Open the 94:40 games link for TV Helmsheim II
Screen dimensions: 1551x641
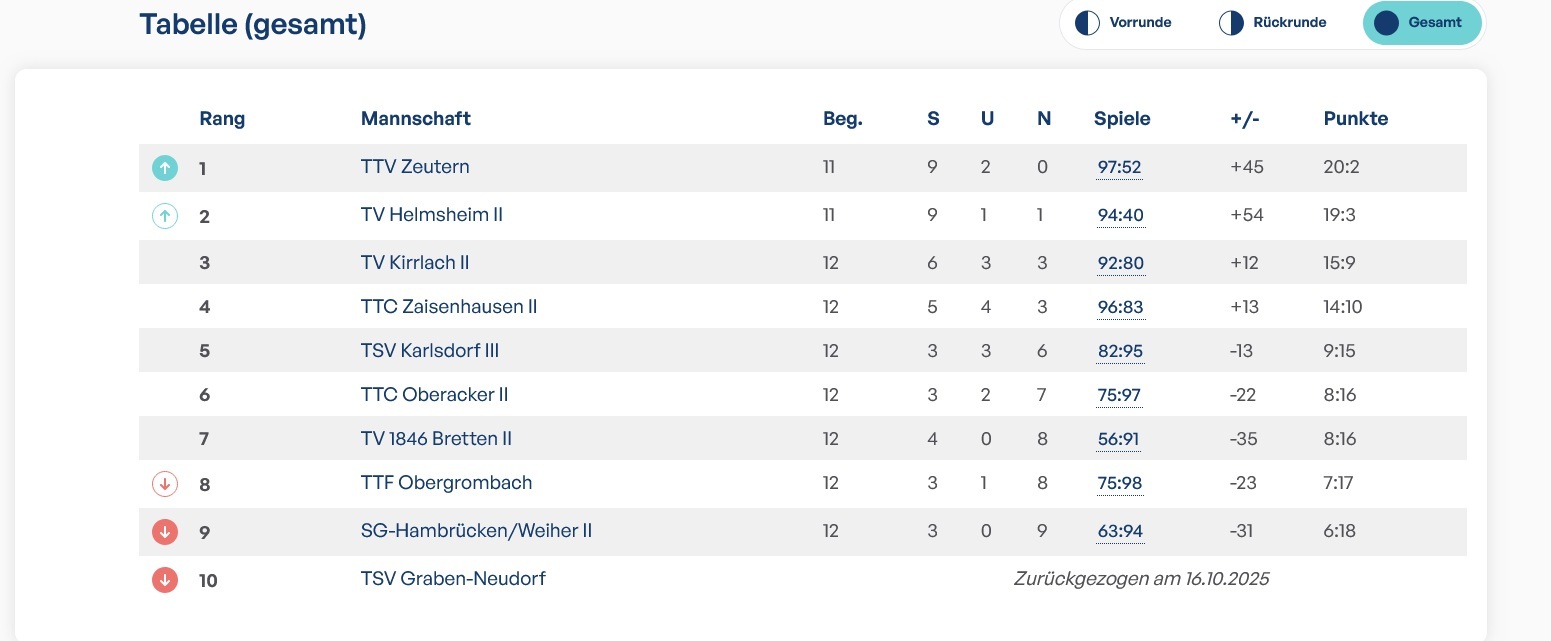pos(1119,215)
